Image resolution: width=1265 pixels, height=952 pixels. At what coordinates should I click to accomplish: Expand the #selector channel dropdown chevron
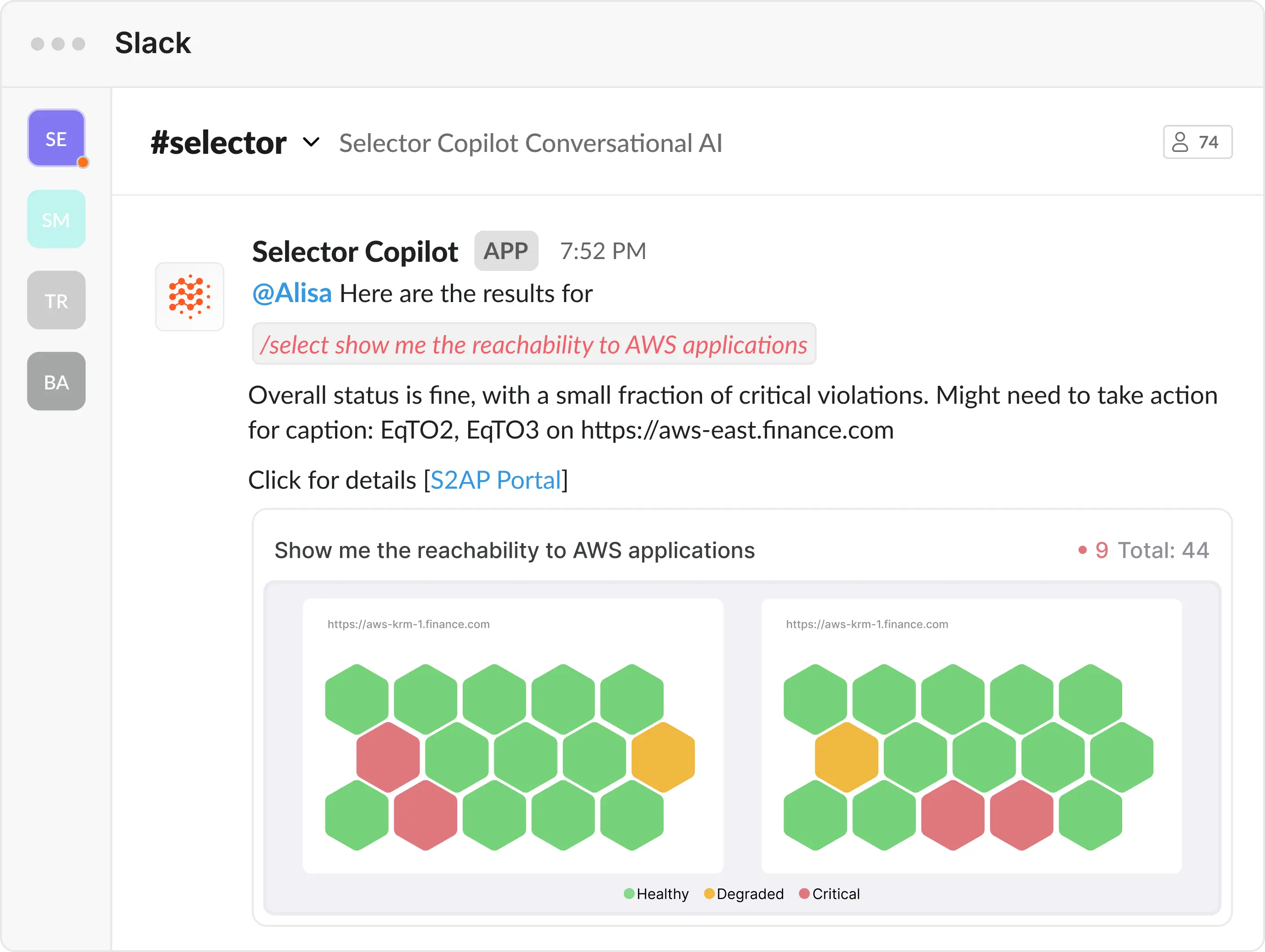click(311, 142)
